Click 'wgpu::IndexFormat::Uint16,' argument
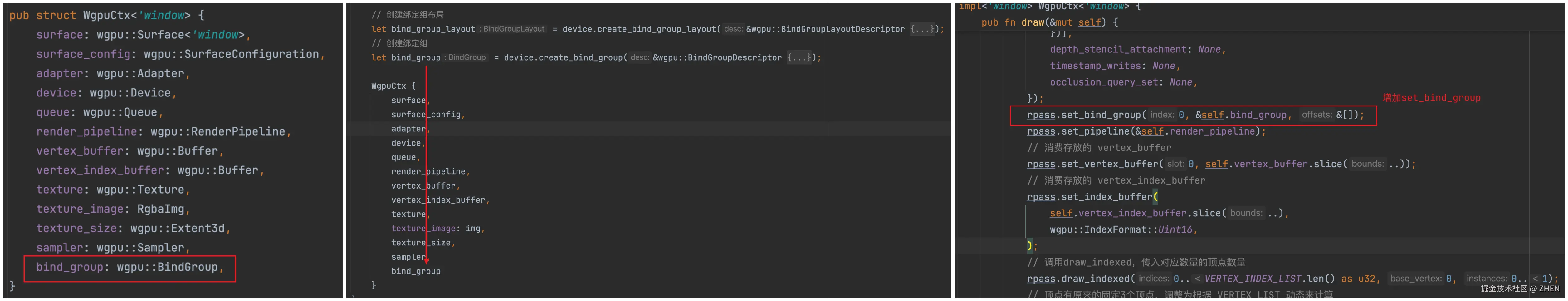1568x301 pixels. pos(1124,230)
